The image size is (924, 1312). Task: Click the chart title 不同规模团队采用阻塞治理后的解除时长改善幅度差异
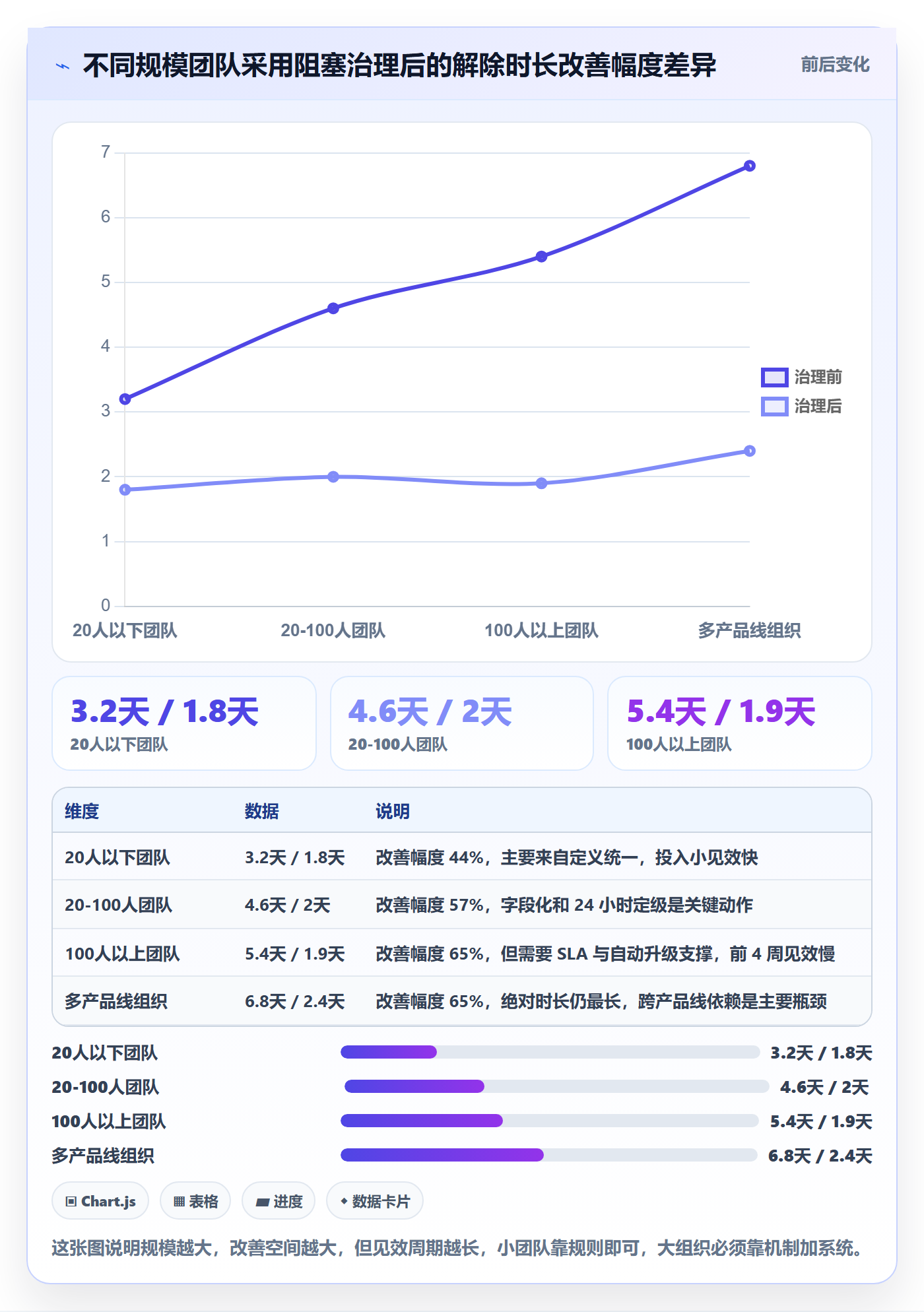(400, 65)
